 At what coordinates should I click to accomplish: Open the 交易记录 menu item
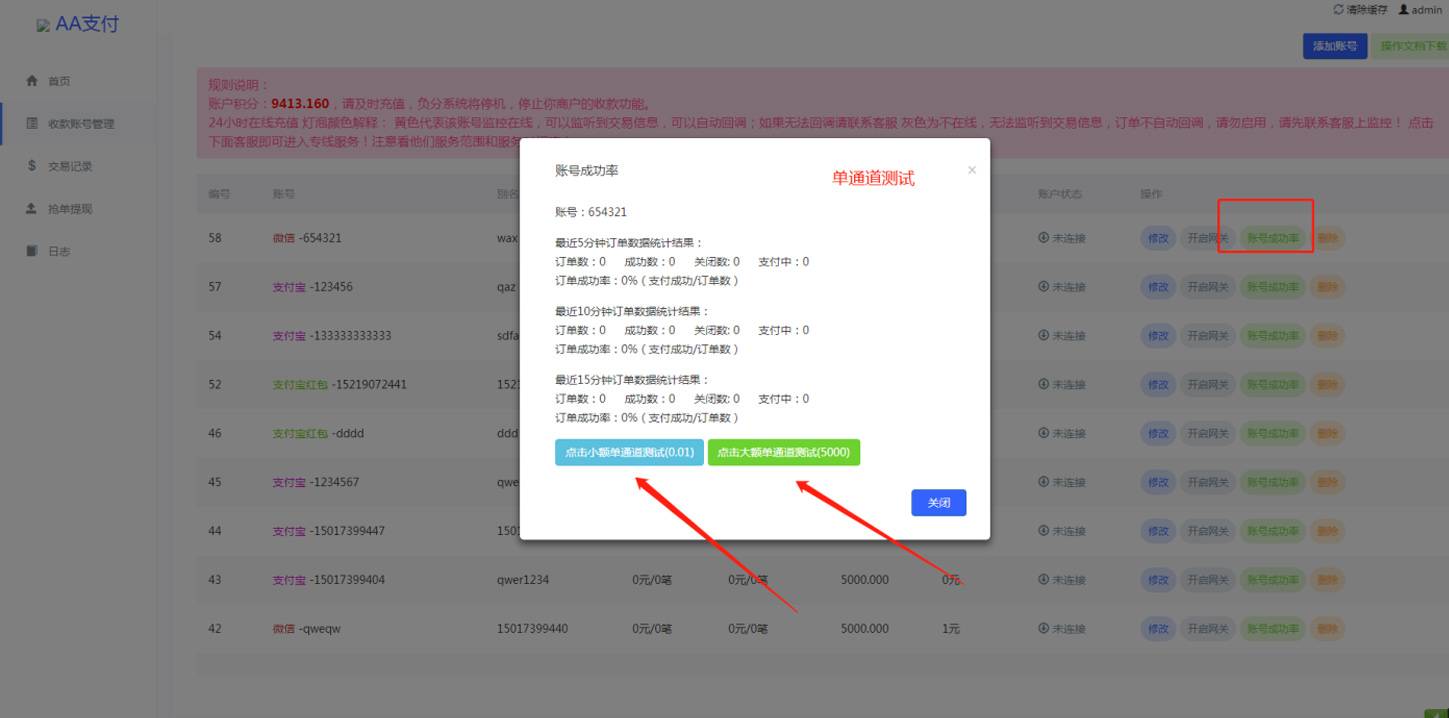pyautogui.click(x=64, y=165)
